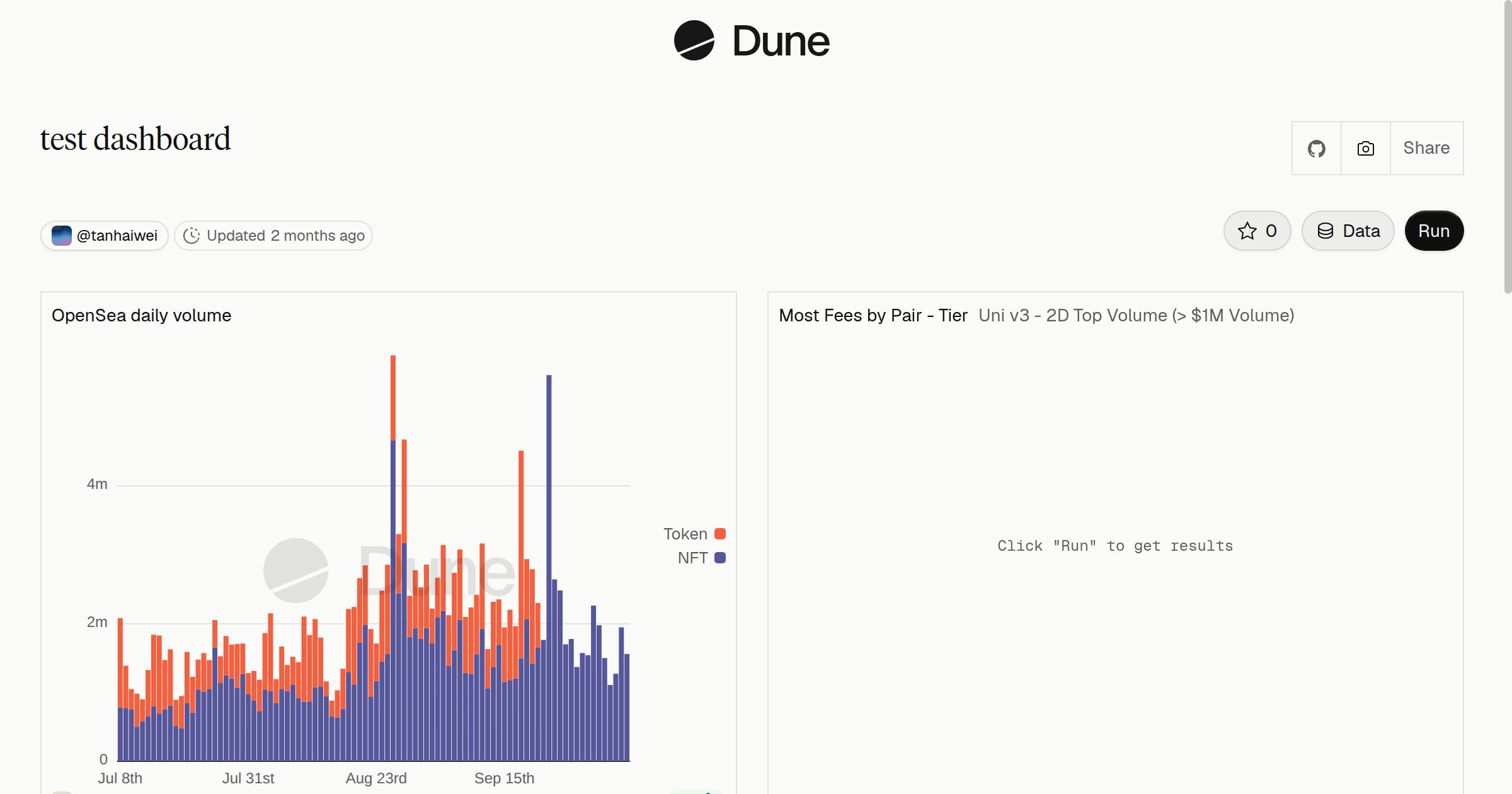1512x794 pixels.
Task: Toggle NFT series in legend
Action: pos(701,558)
